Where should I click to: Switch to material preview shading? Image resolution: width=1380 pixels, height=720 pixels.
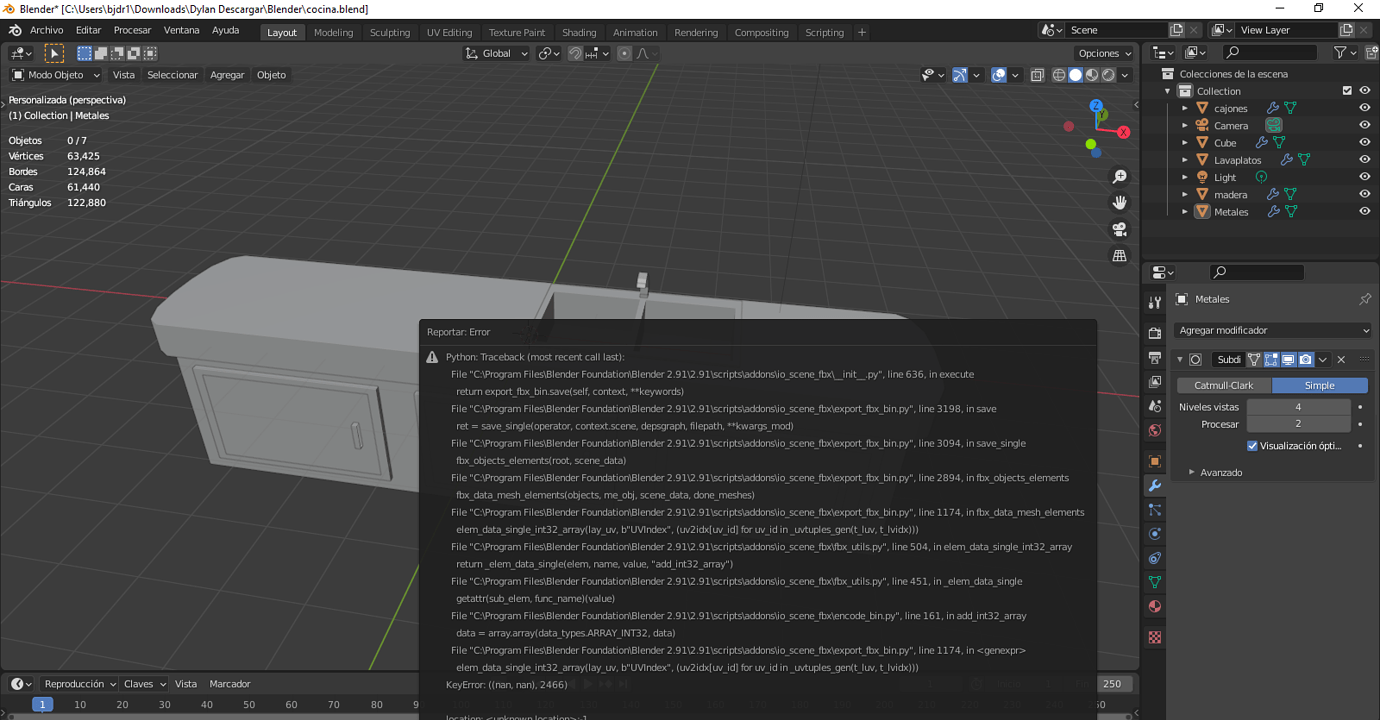tap(1092, 75)
